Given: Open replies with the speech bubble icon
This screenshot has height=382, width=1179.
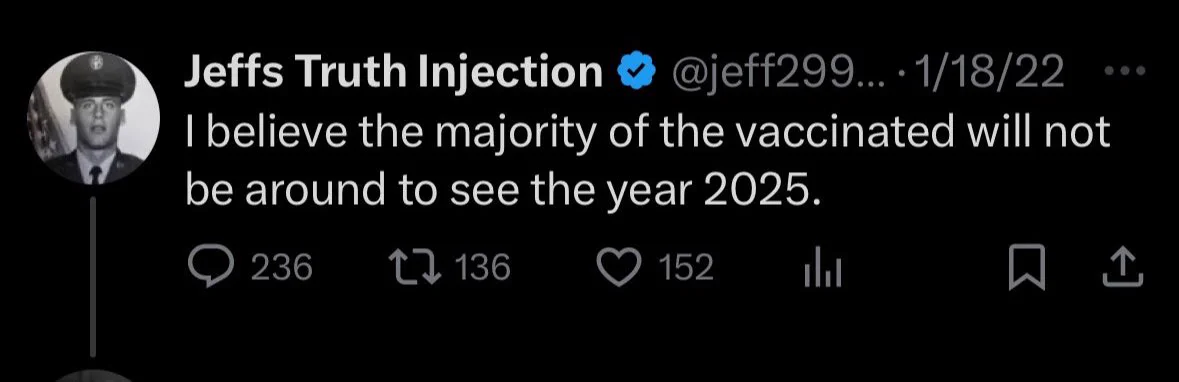Looking at the screenshot, I should coord(210,267).
